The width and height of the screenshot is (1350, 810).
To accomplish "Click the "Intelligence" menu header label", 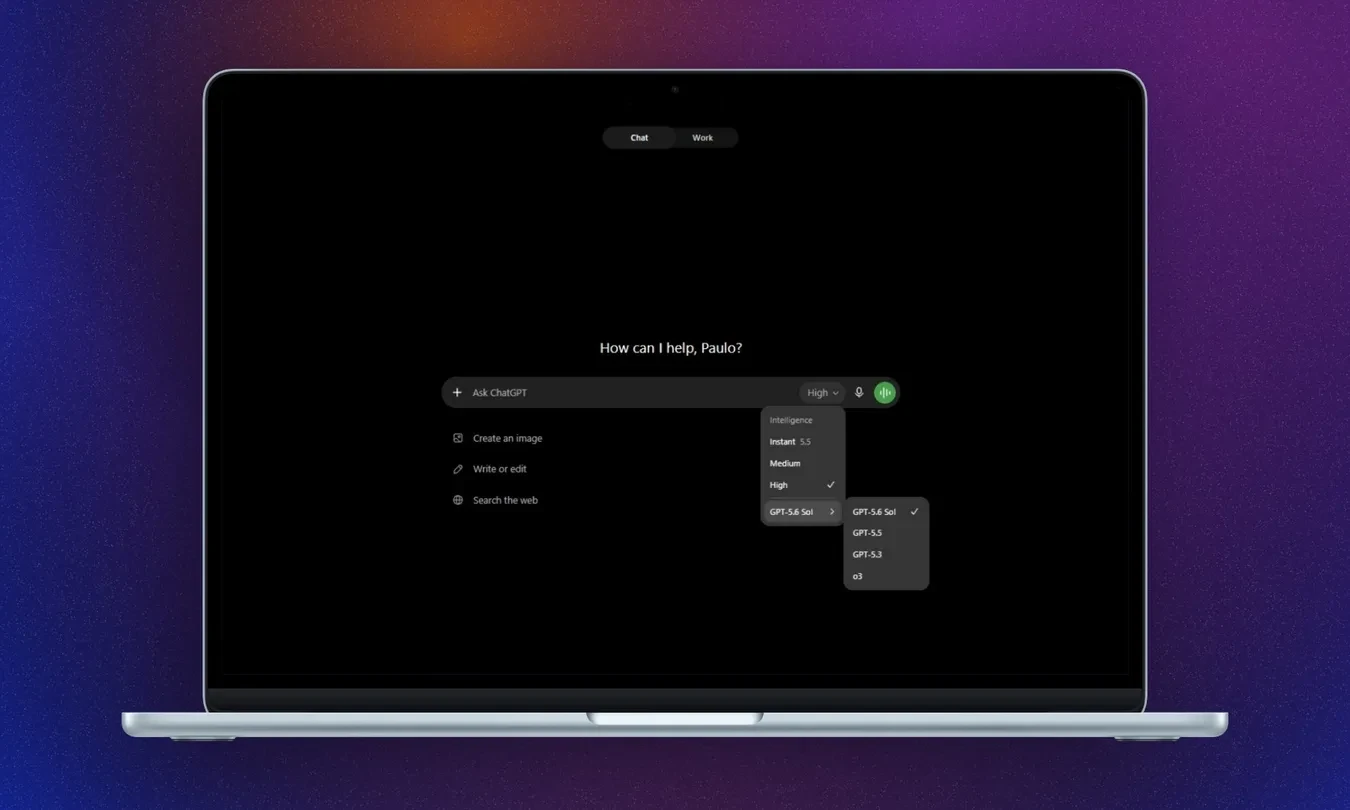I will 791,420.
